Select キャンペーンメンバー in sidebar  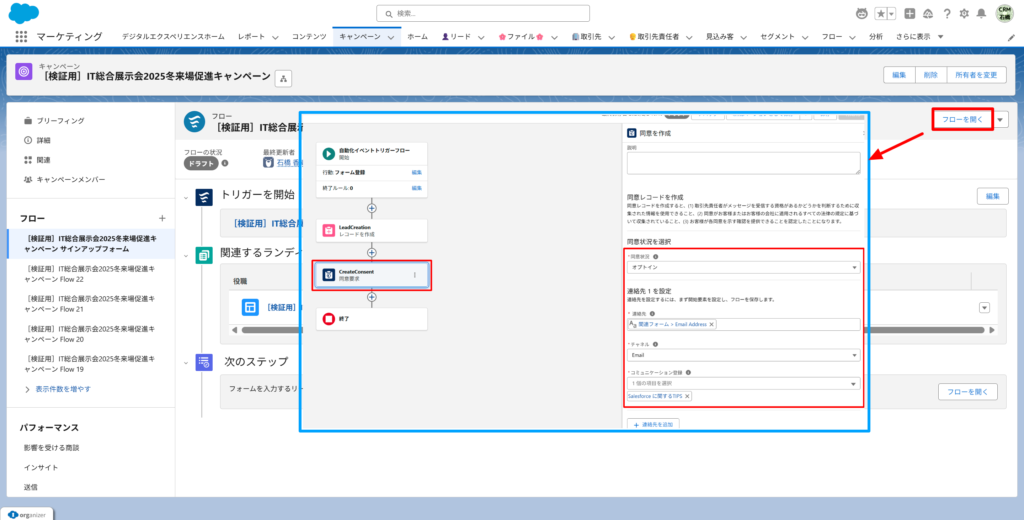click(71, 180)
